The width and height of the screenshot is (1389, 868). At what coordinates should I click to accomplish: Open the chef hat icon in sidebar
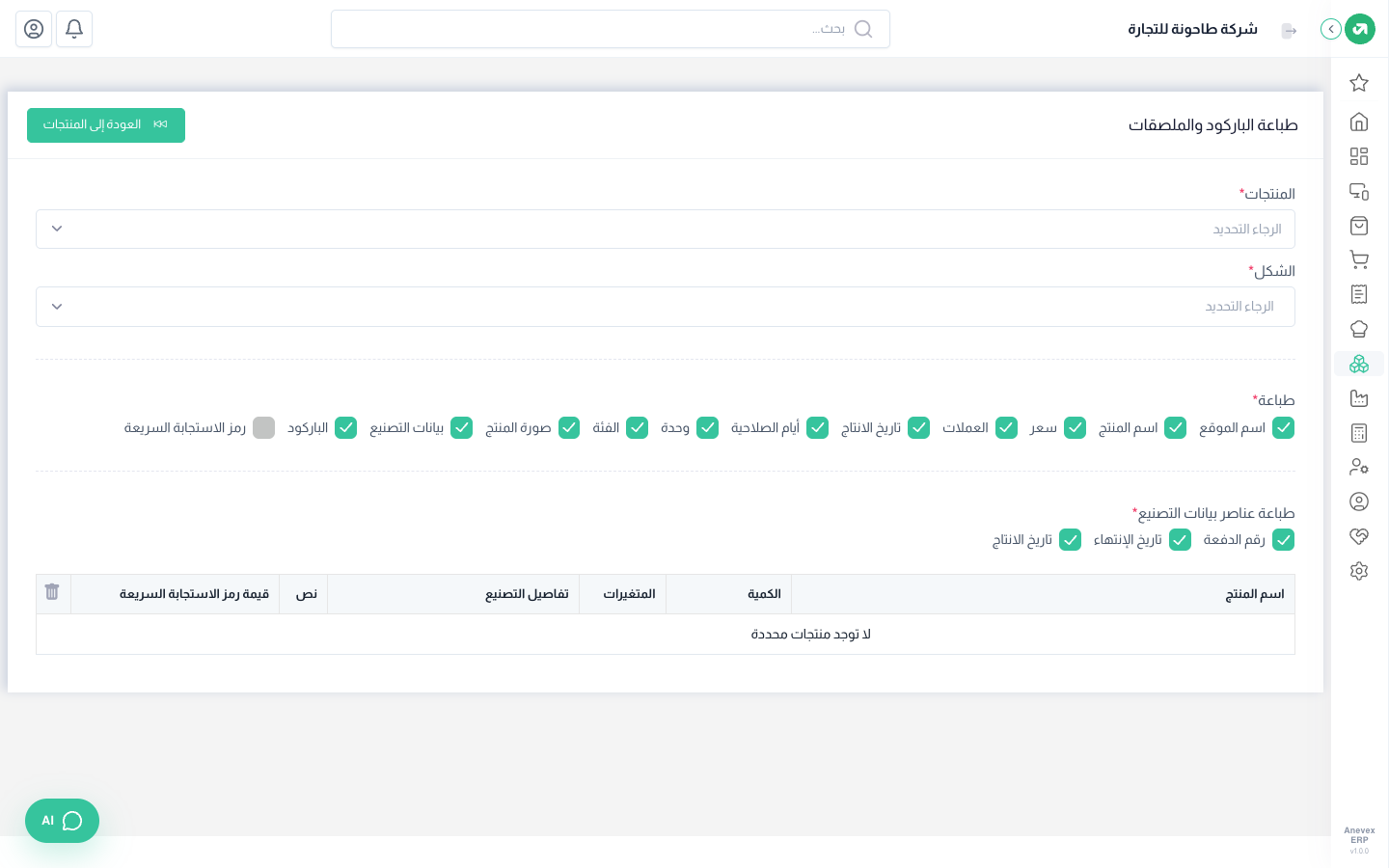tap(1359, 329)
